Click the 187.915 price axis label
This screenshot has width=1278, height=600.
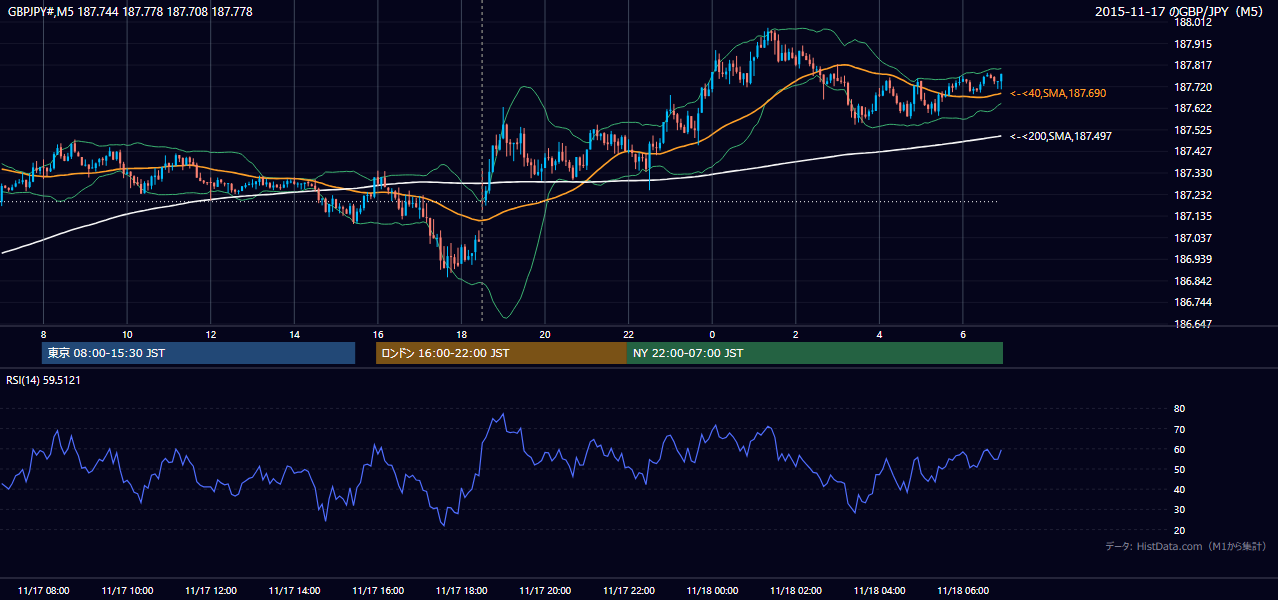coord(1193,44)
